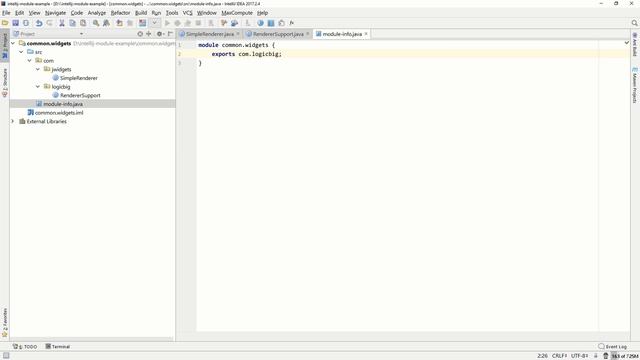Screen dimensions: 640x360
Task: Open the MaxCompute menu
Action: pyautogui.click(x=237, y=13)
